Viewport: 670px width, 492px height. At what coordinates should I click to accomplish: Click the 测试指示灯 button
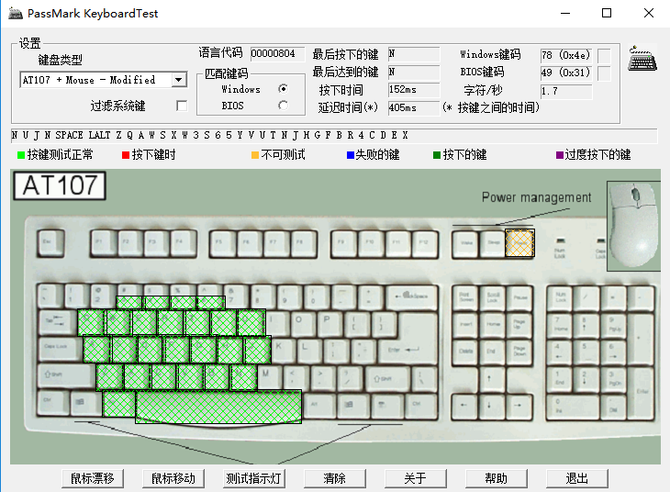tap(255, 478)
